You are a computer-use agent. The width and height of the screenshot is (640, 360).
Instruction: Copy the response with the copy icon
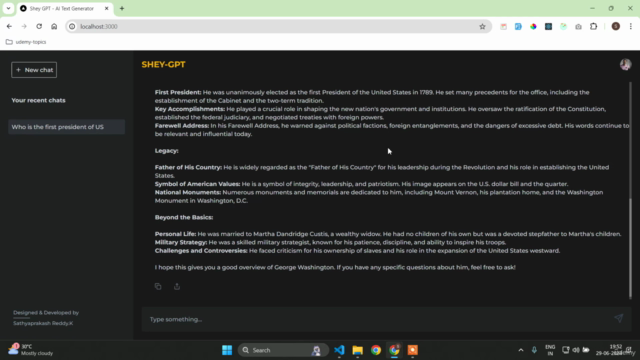pyautogui.click(x=158, y=286)
